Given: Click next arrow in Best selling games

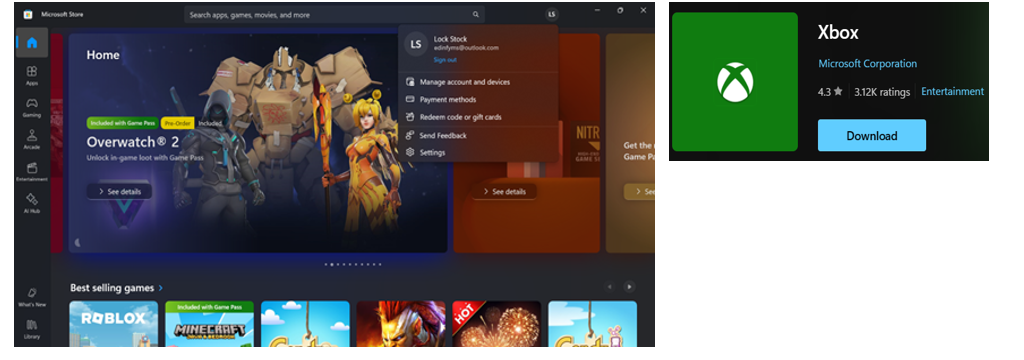Looking at the screenshot, I should point(629,287).
